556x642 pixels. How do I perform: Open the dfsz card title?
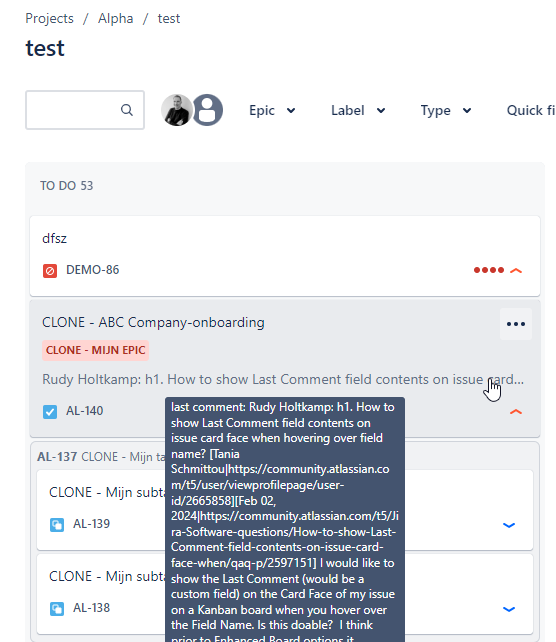[54, 238]
